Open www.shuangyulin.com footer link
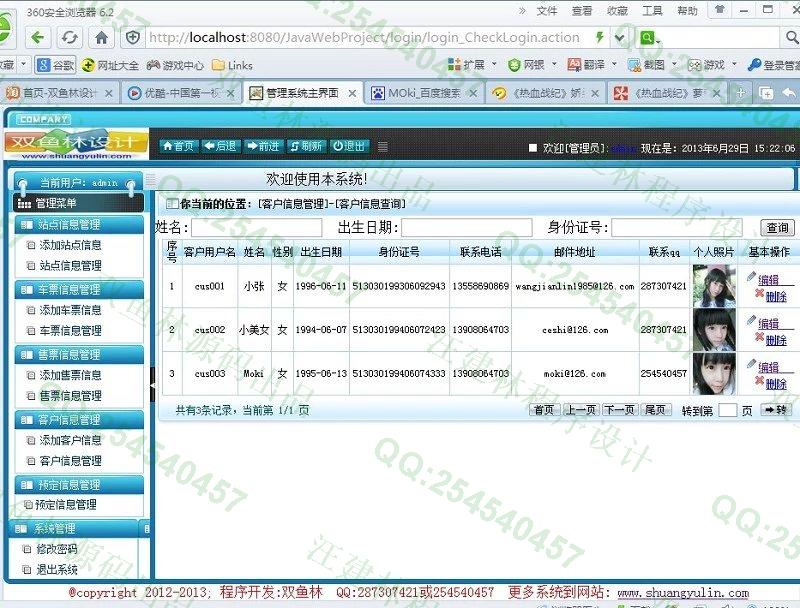The width and height of the screenshot is (800, 608). tap(683, 593)
